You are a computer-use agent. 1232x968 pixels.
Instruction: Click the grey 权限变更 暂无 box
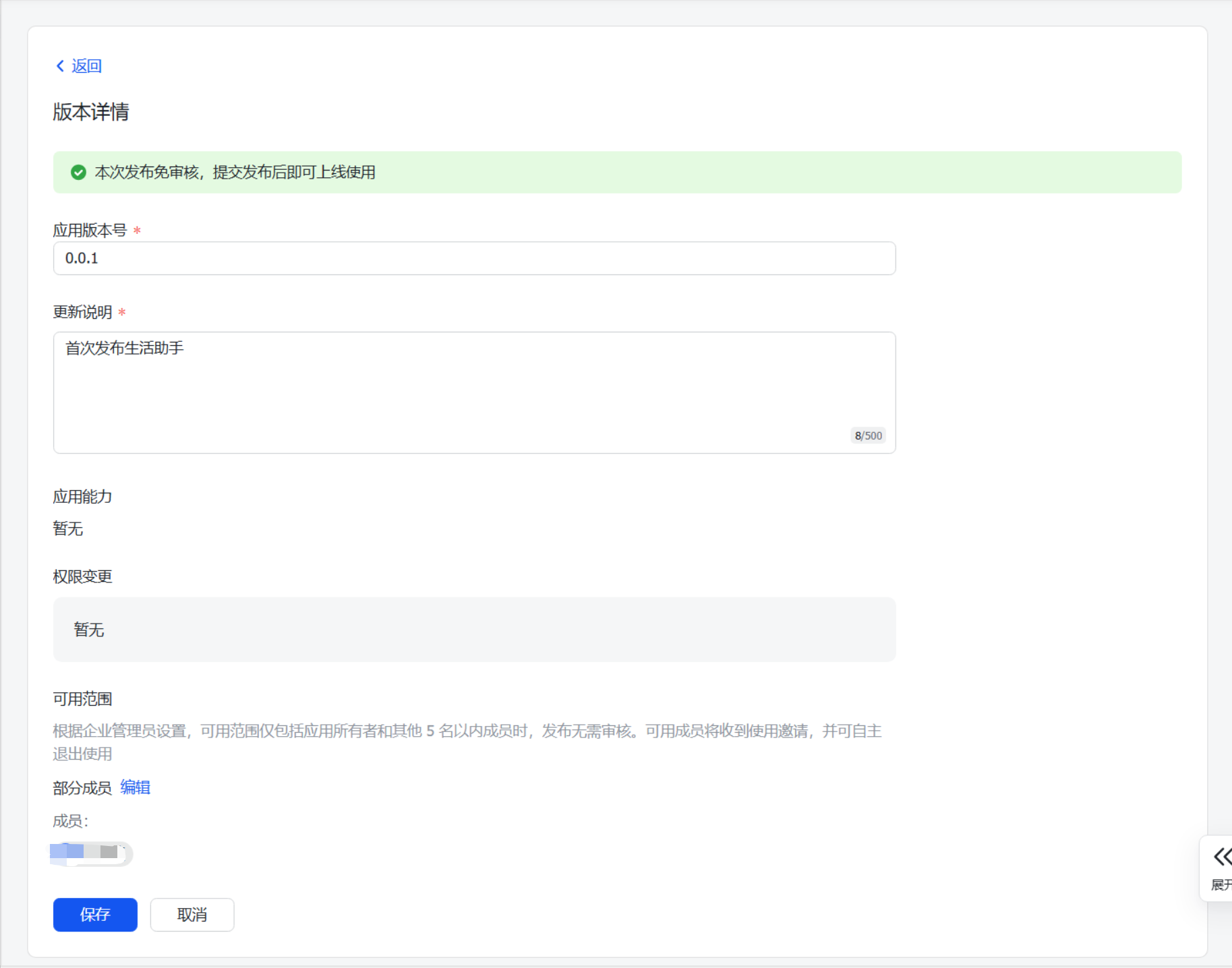point(474,630)
